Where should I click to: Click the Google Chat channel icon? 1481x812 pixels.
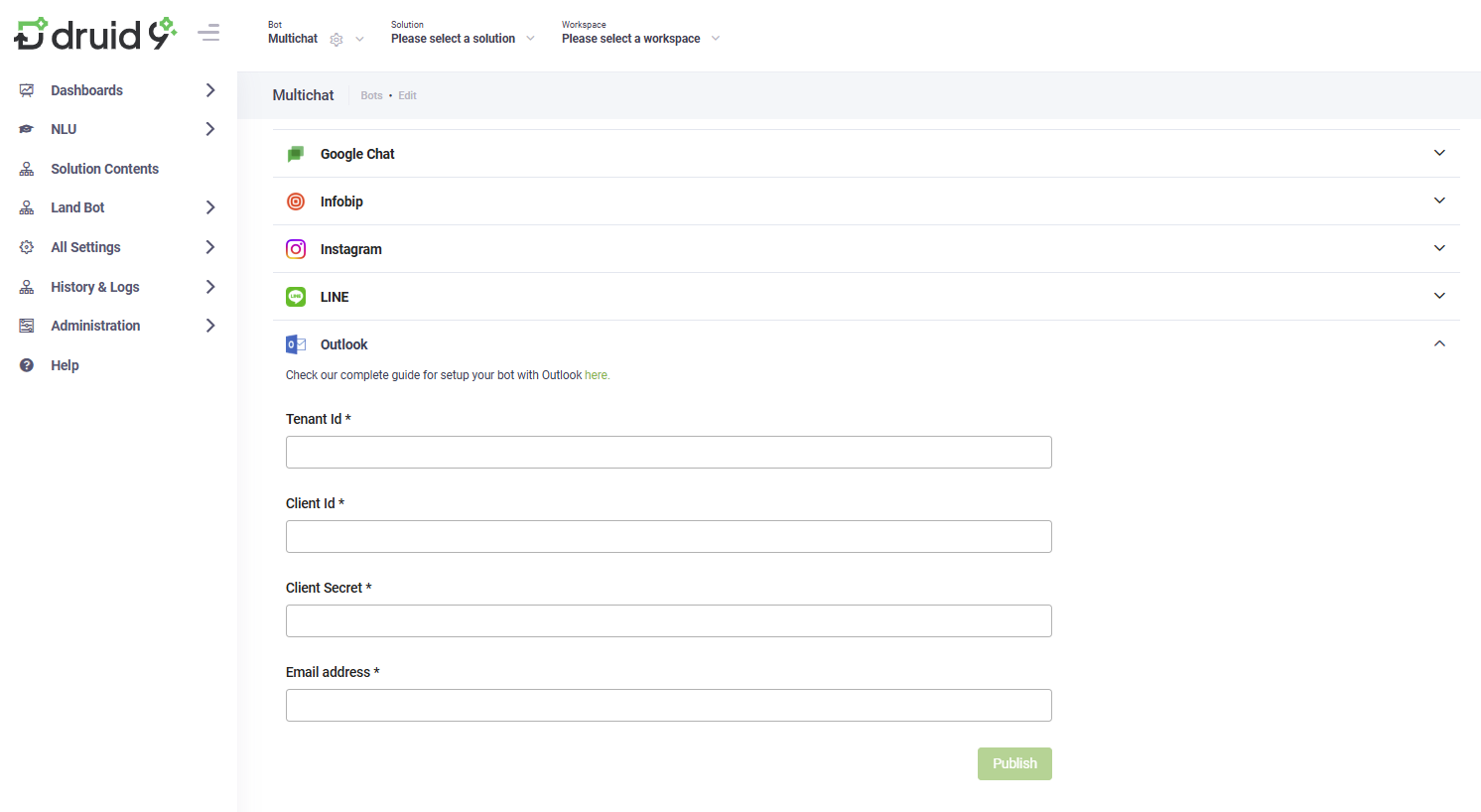296,154
